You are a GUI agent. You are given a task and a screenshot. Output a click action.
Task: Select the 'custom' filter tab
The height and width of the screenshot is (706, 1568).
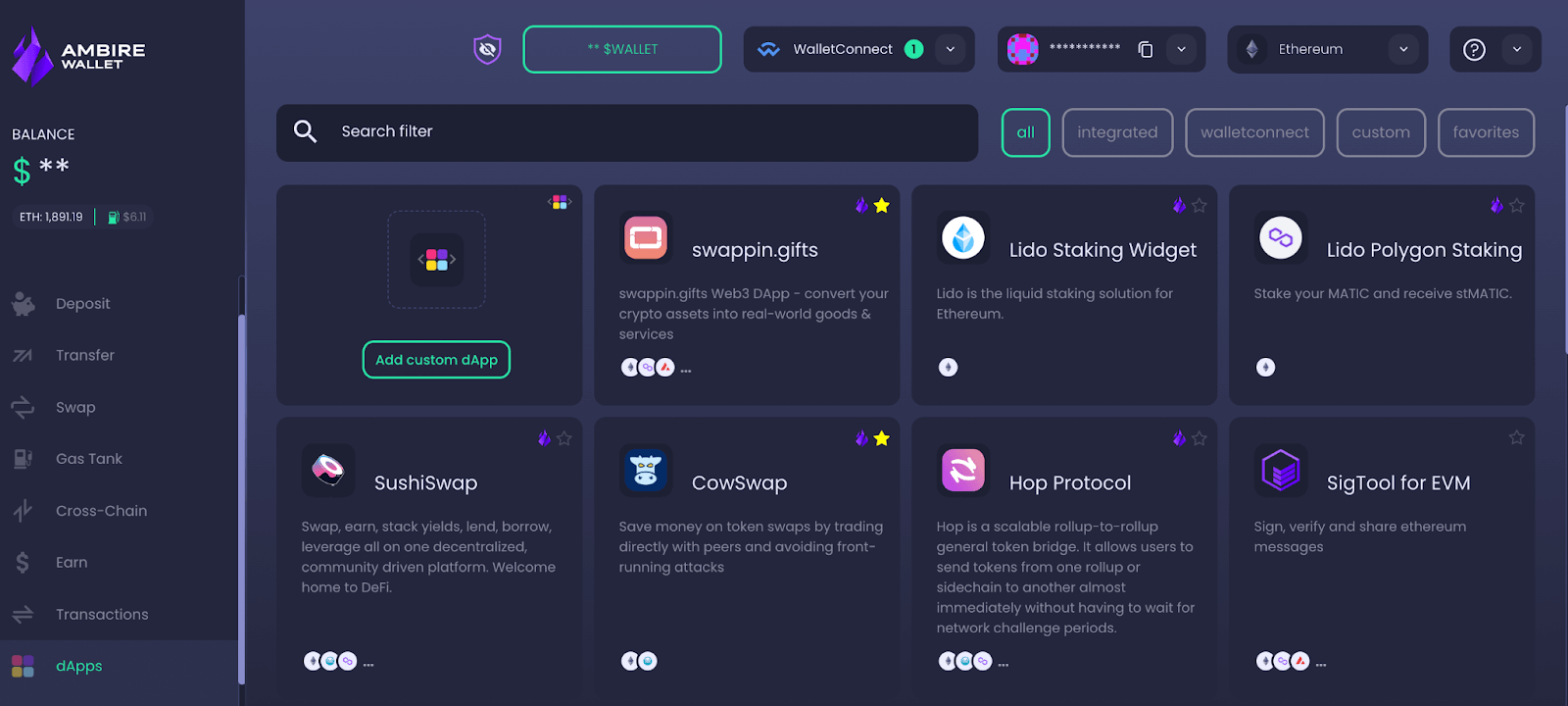pos(1381,132)
